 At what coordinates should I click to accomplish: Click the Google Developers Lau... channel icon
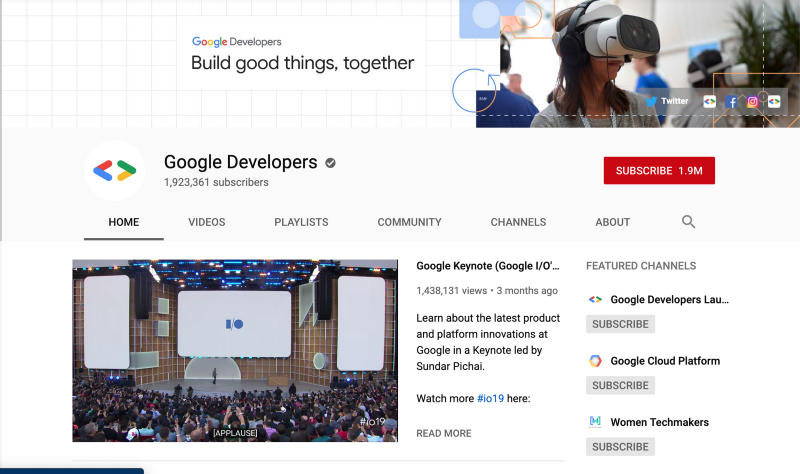(x=595, y=300)
